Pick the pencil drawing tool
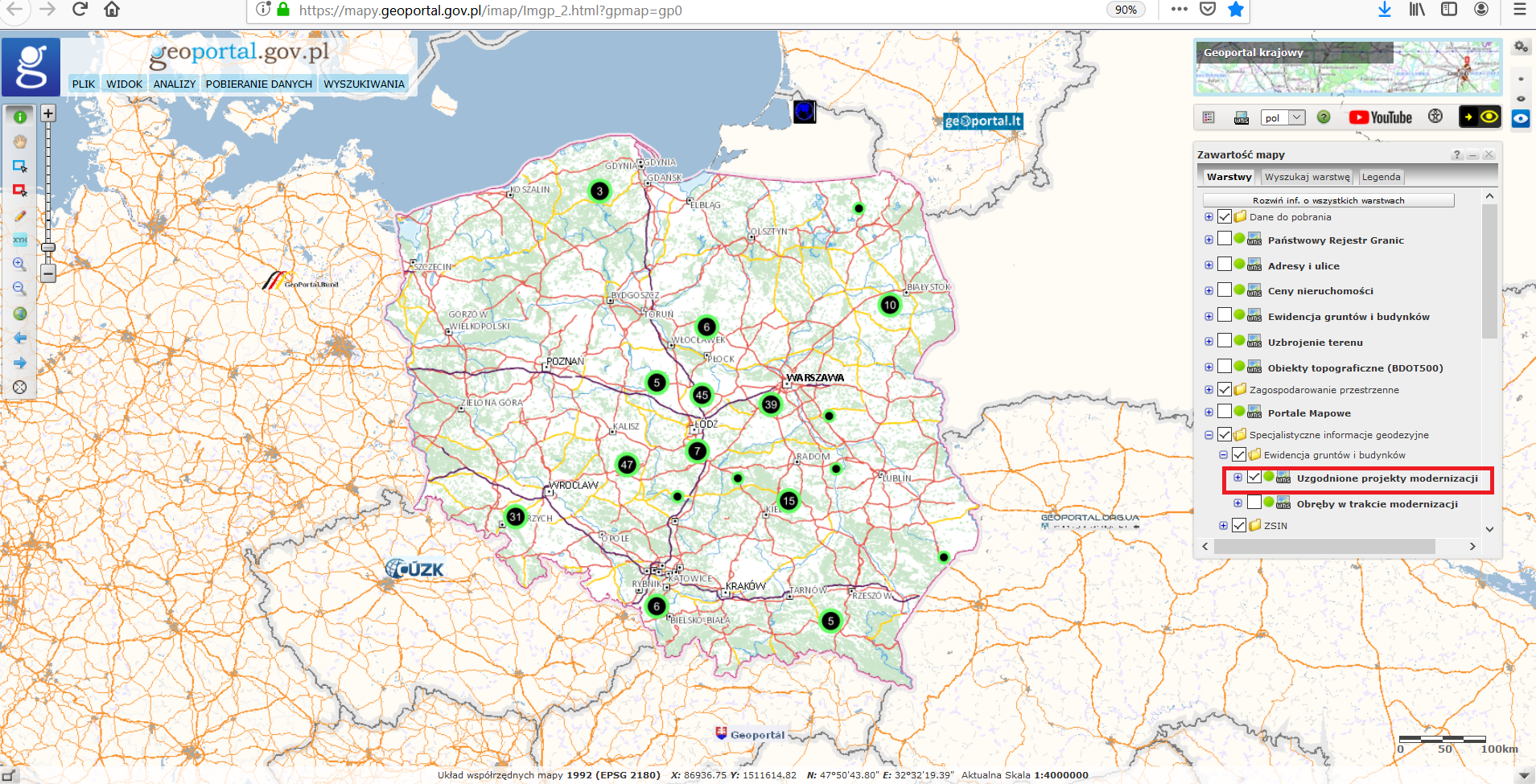Image resolution: width=1536 pixels, height=784 pixels. (20, 215)
